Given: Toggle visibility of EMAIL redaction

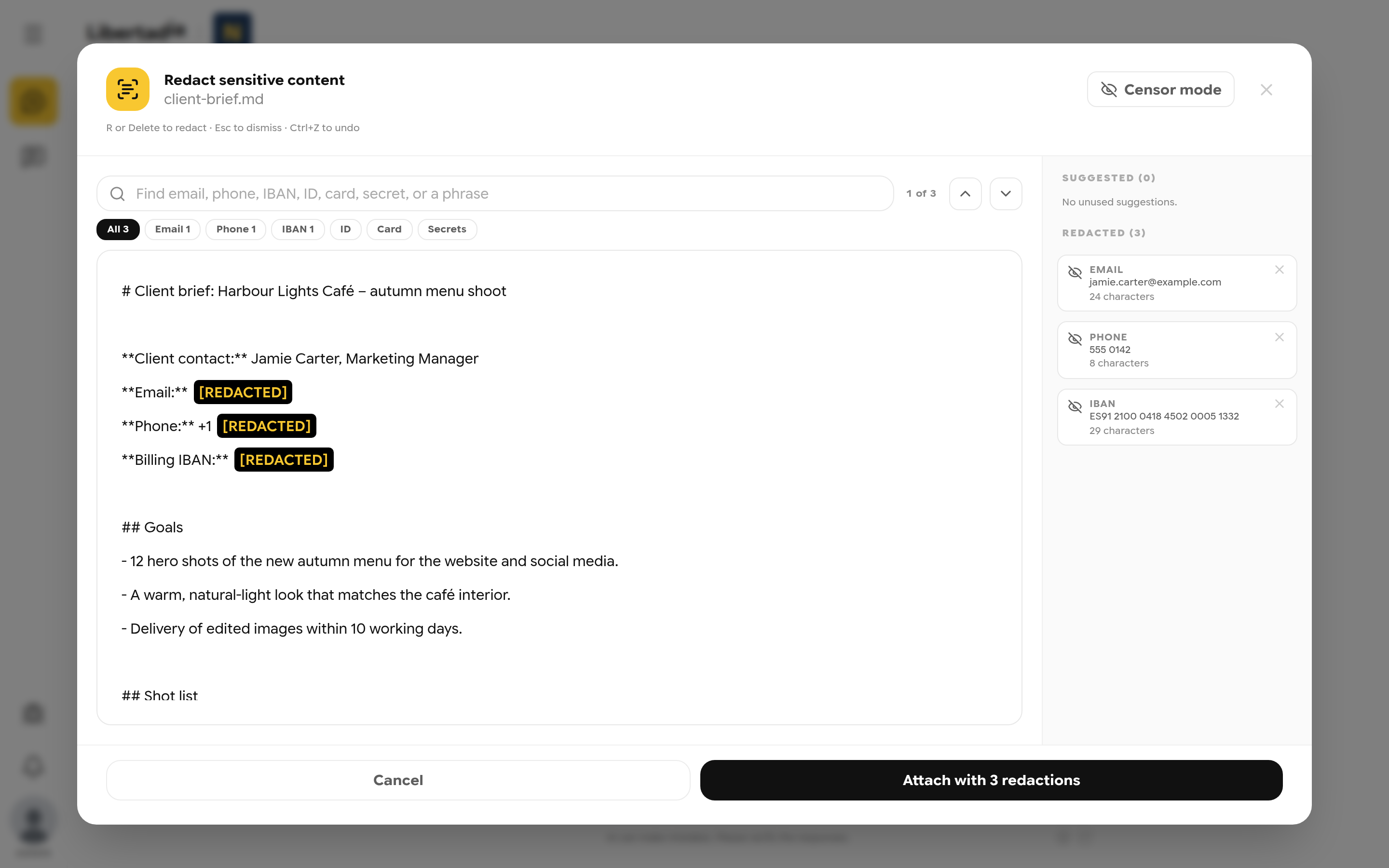Looking at the screenshot, I should pos(1075,272).
